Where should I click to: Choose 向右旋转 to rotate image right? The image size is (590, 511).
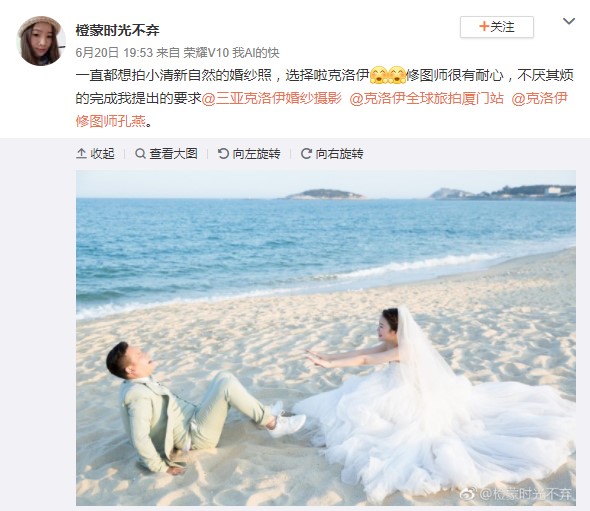[x=339, y=154]
